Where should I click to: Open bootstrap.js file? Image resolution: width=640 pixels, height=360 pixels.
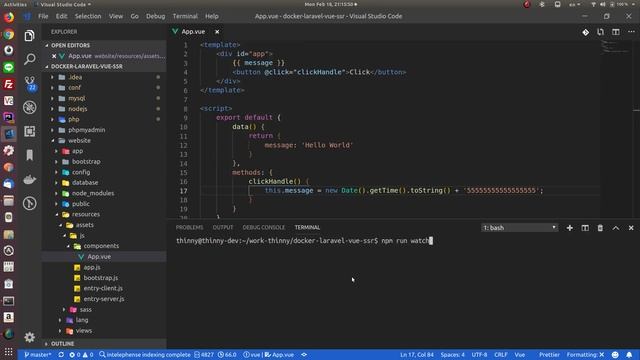click(100, 278)
